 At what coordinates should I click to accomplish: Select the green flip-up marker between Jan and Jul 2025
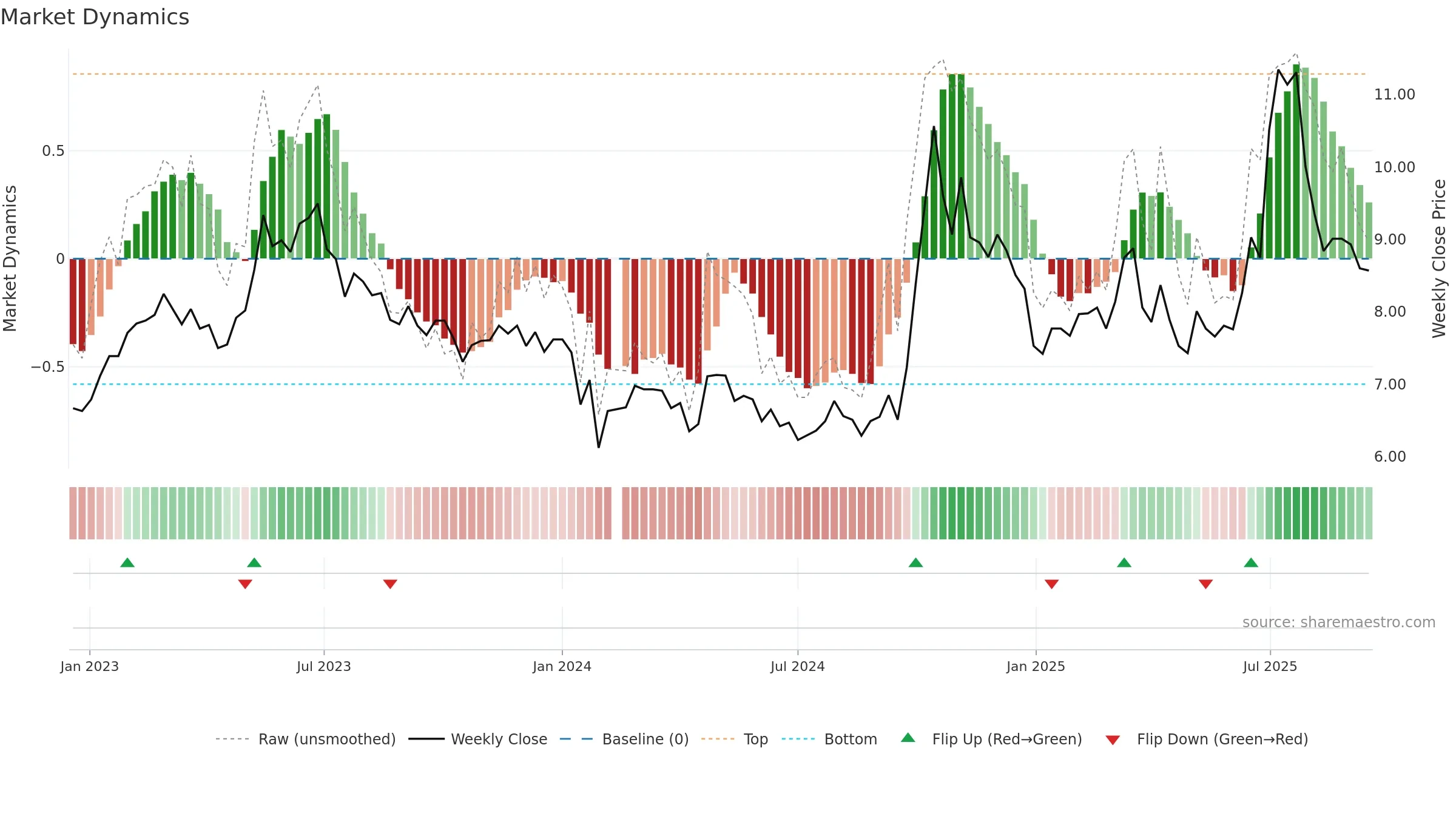[x=1124, y=563]
